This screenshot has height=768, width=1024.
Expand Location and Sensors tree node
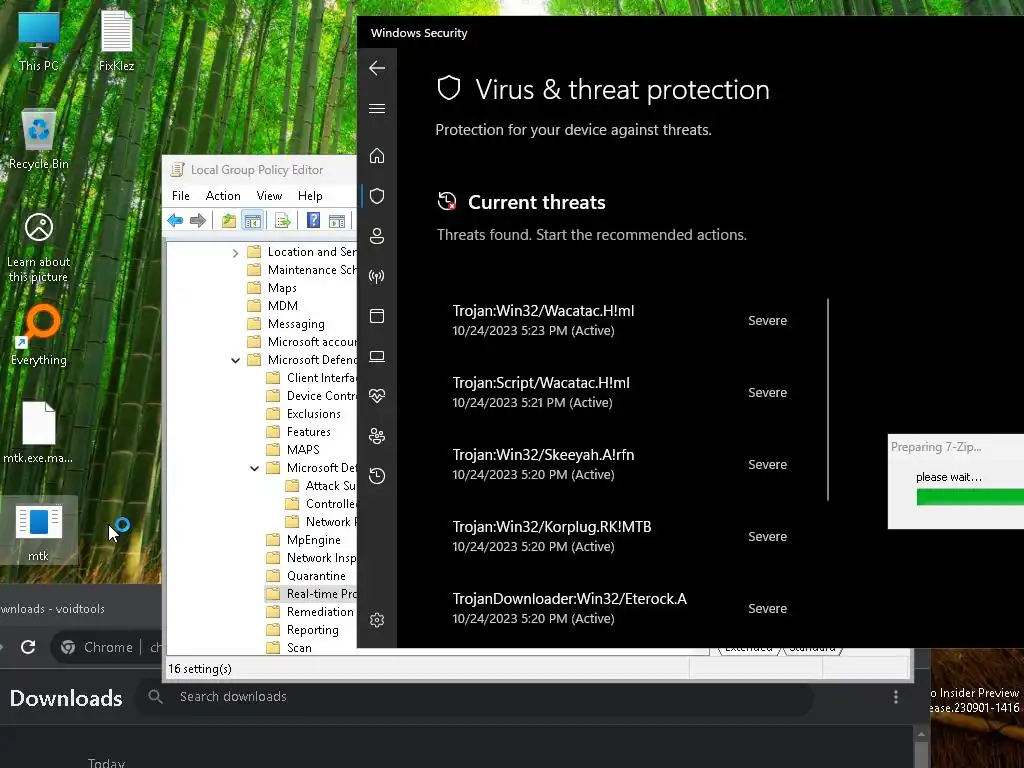236,253
